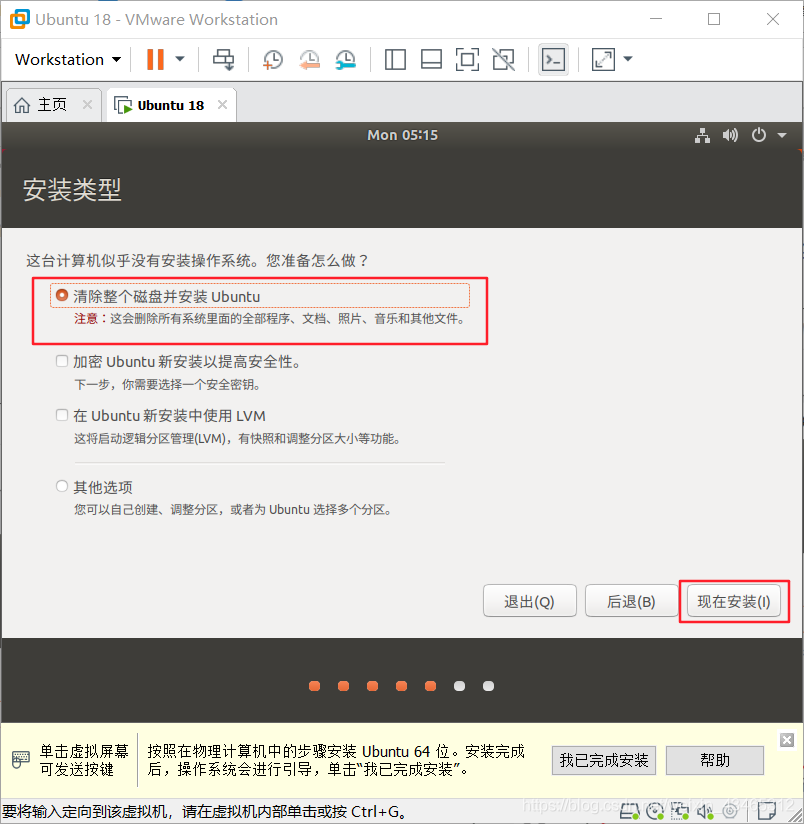Image resolution: width=804 pixels, height=824 pixels.
Task: Click the 要将输入定向到该虚拟机 status bar text
Action: point(204,812)
